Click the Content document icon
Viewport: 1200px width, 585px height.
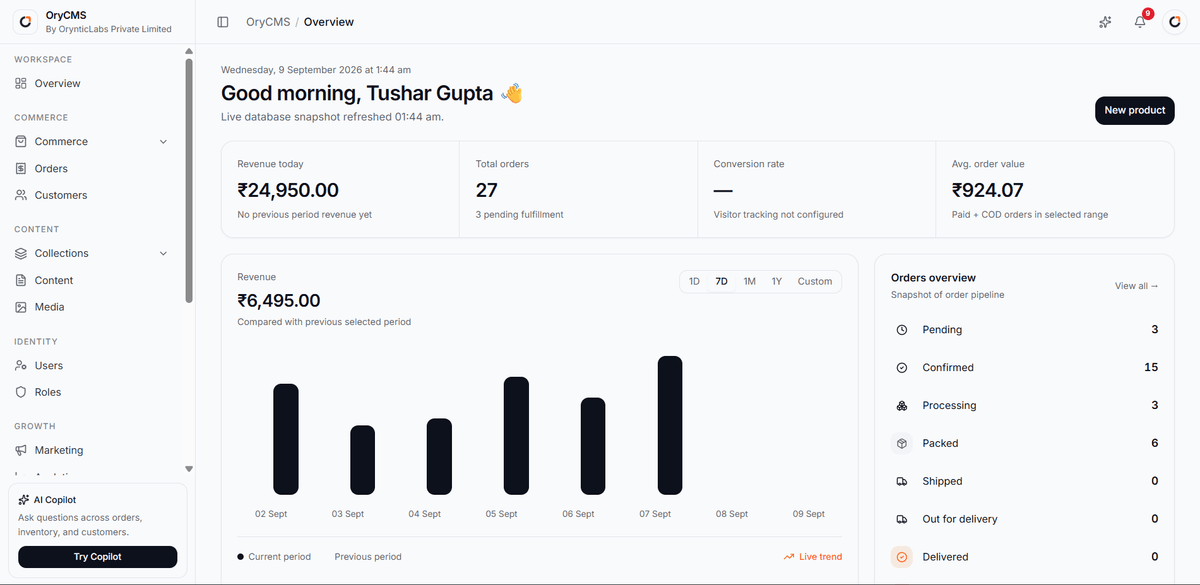[21, 281]
